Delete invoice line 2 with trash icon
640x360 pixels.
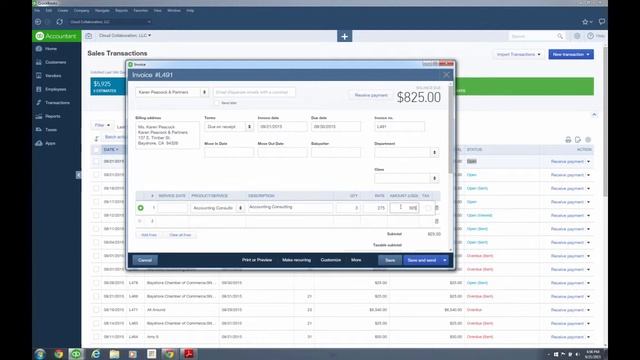coord(436,221)
